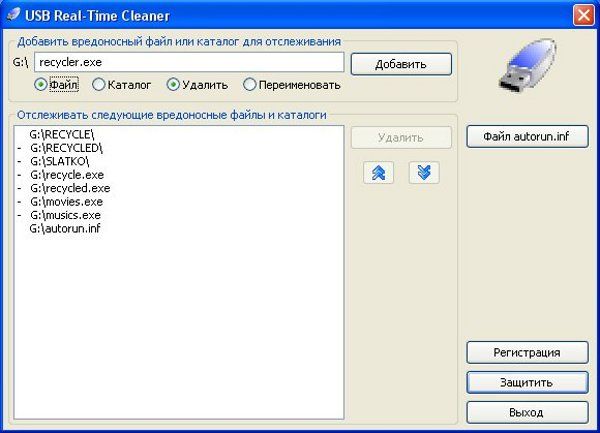The height and width of the screenshot is (433, 600).
Task: Click the move down double-arrow icon
Action: (424, 173)
